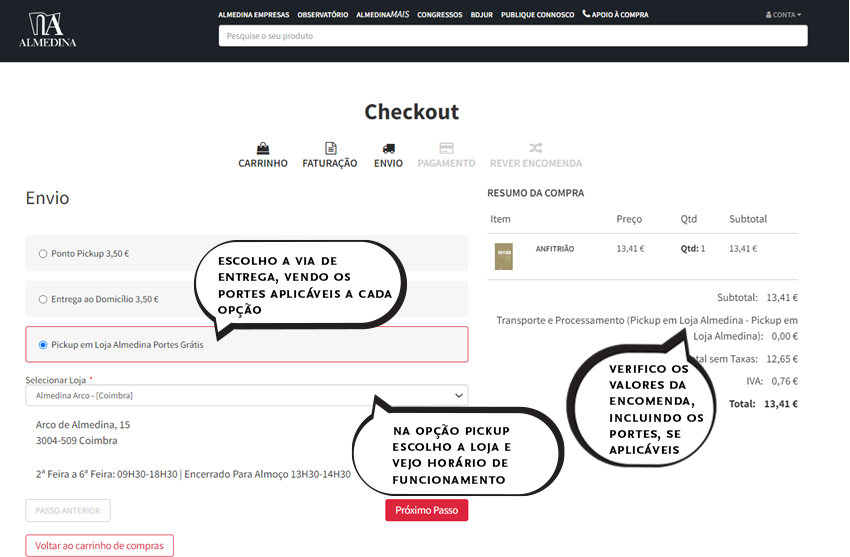
Task: Click the product search field
Action: point(512,36)
